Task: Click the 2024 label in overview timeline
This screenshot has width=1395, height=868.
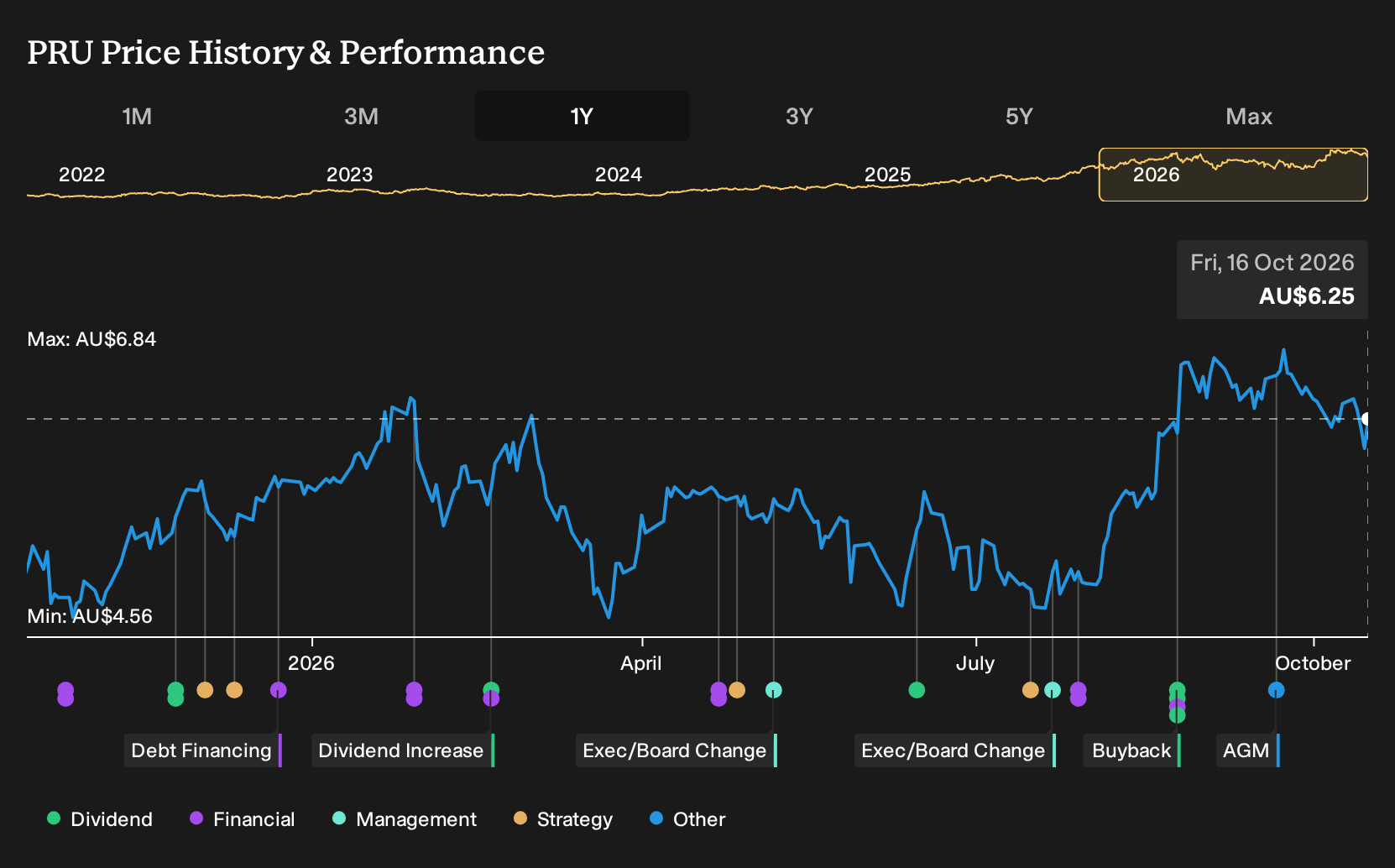Action: (619, 175)
